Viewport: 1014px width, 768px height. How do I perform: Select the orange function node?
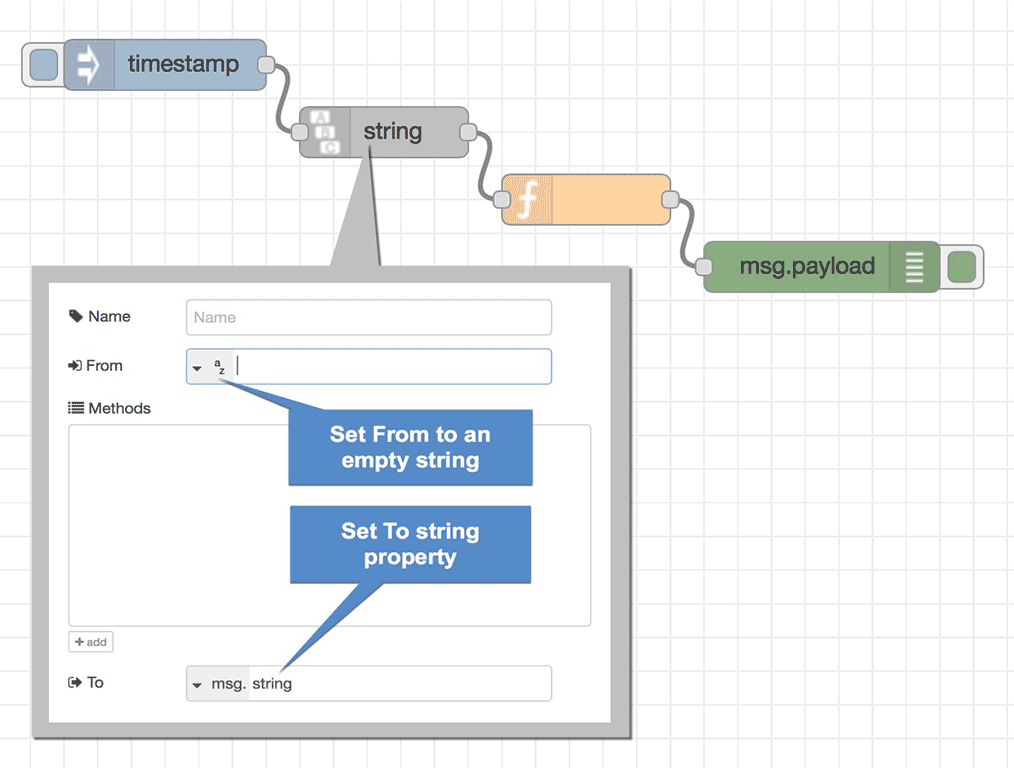(x=600, y=199)
